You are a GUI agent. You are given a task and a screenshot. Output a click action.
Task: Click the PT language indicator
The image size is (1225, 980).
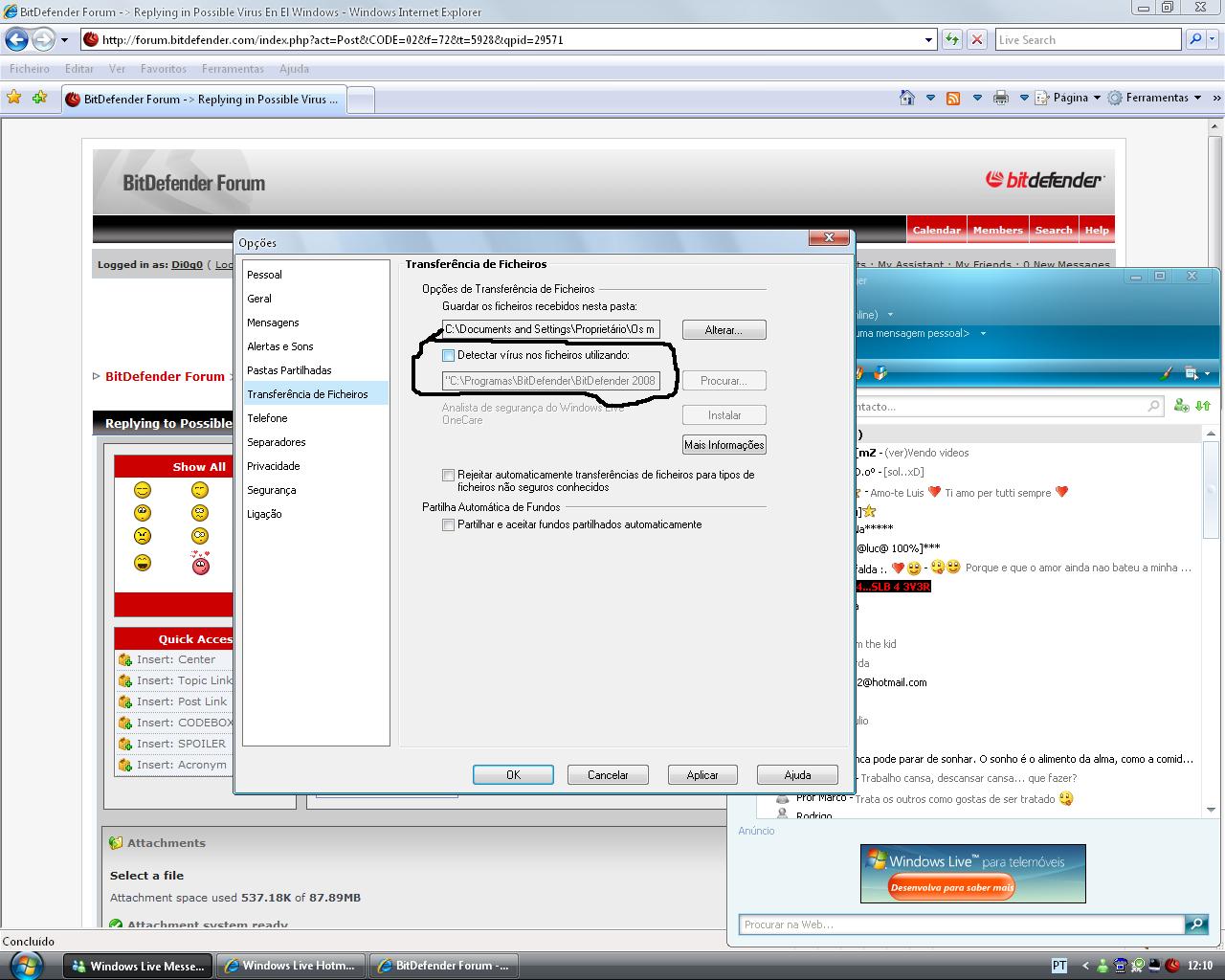tap(1059, 966)
